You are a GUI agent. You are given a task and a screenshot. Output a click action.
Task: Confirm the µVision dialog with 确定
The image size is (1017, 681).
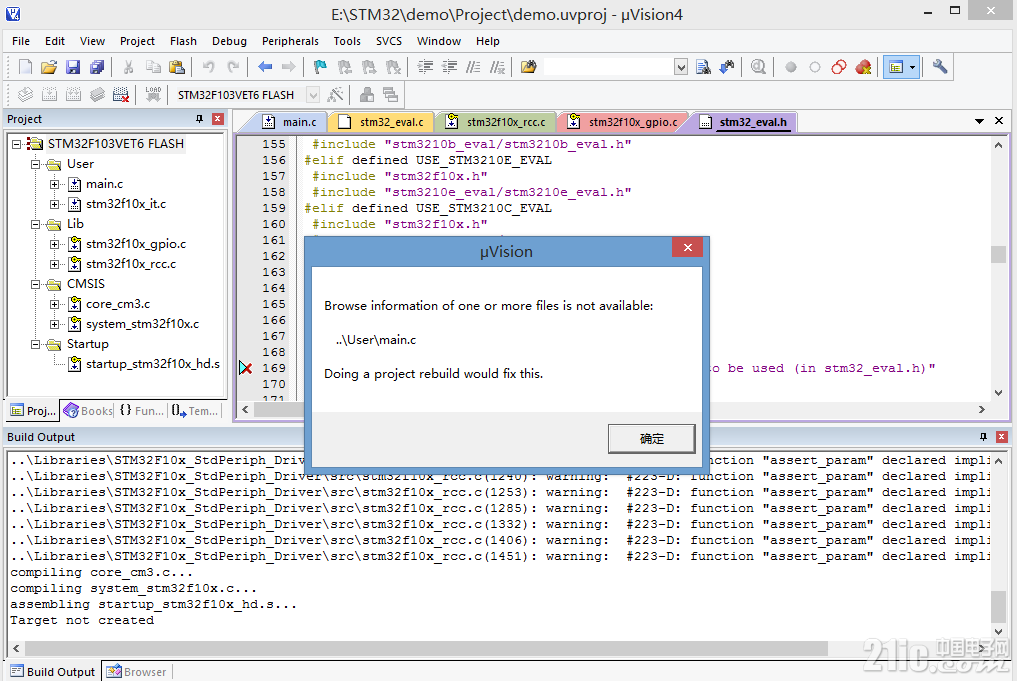[x=651, y=439]
